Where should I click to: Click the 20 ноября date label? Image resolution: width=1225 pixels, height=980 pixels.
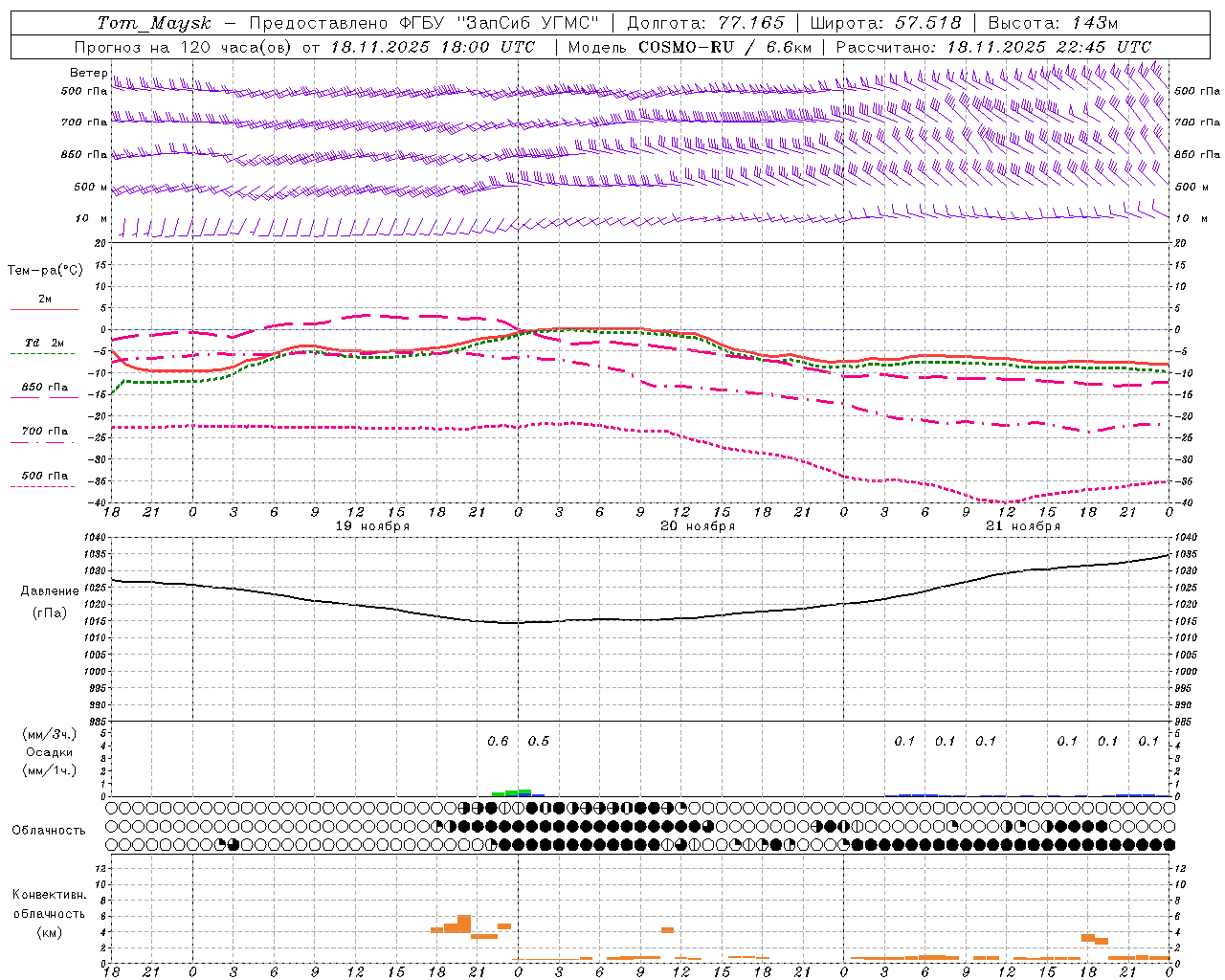pos(698,526)
